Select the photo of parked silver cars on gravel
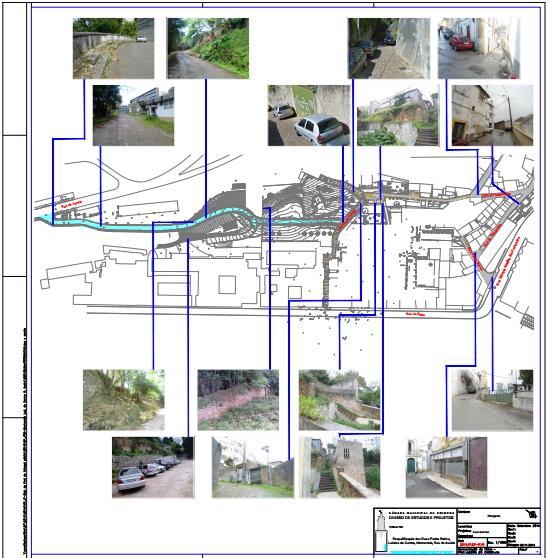Screen dimensions: 550x558 (x=153, y=467)
